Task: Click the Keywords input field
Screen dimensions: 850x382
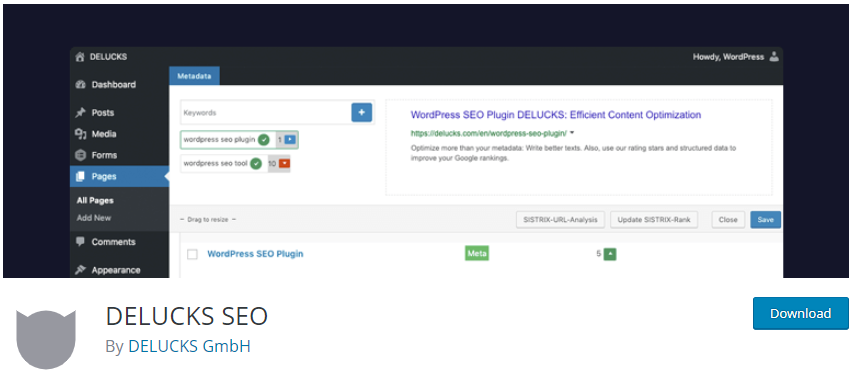Action: click(x=266, y=113)
